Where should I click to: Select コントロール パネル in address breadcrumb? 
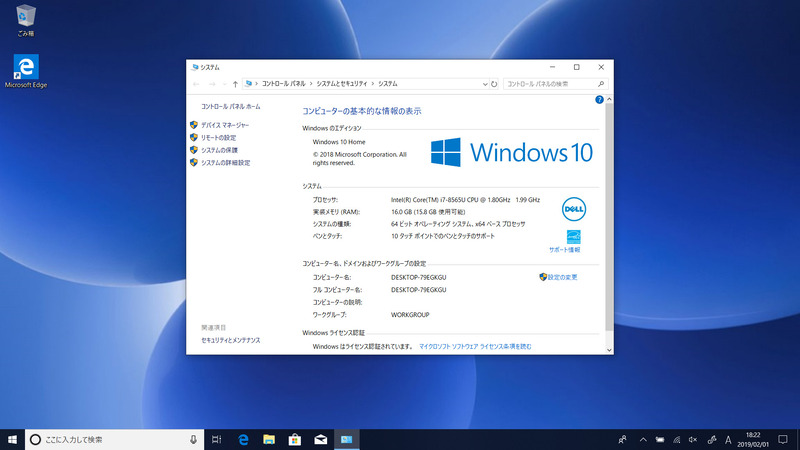coord(284,84)
